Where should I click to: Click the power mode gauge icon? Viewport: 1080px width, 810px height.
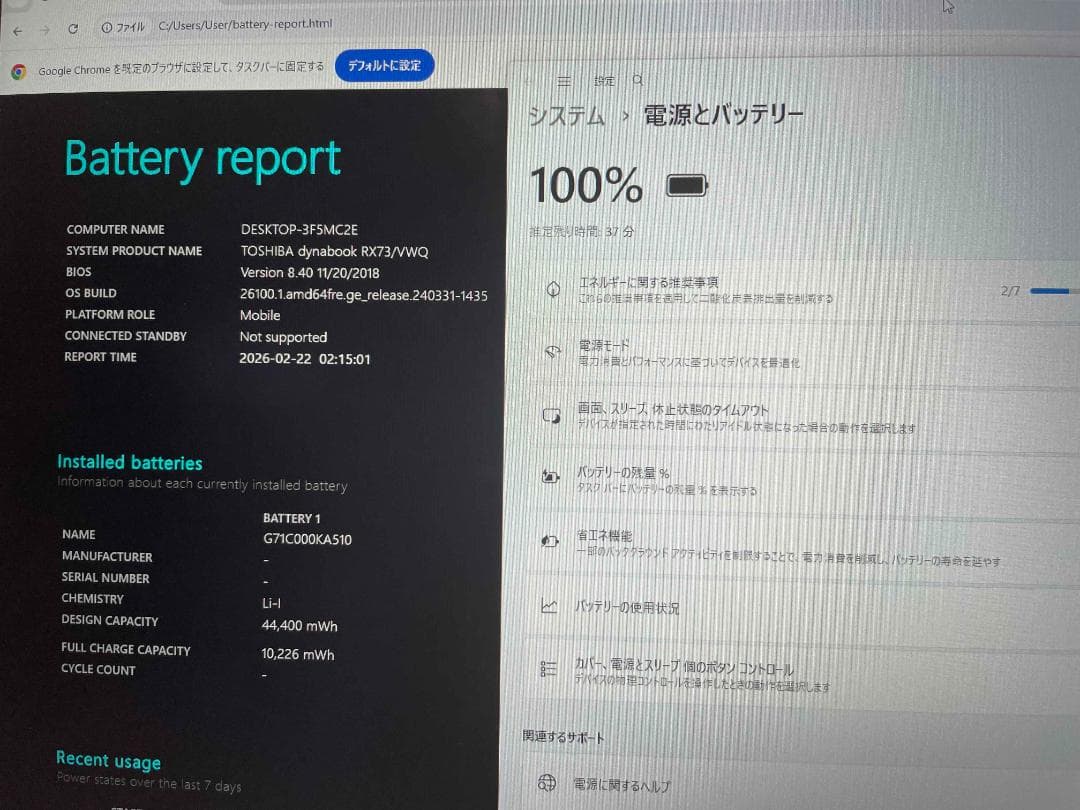(552, 352)
